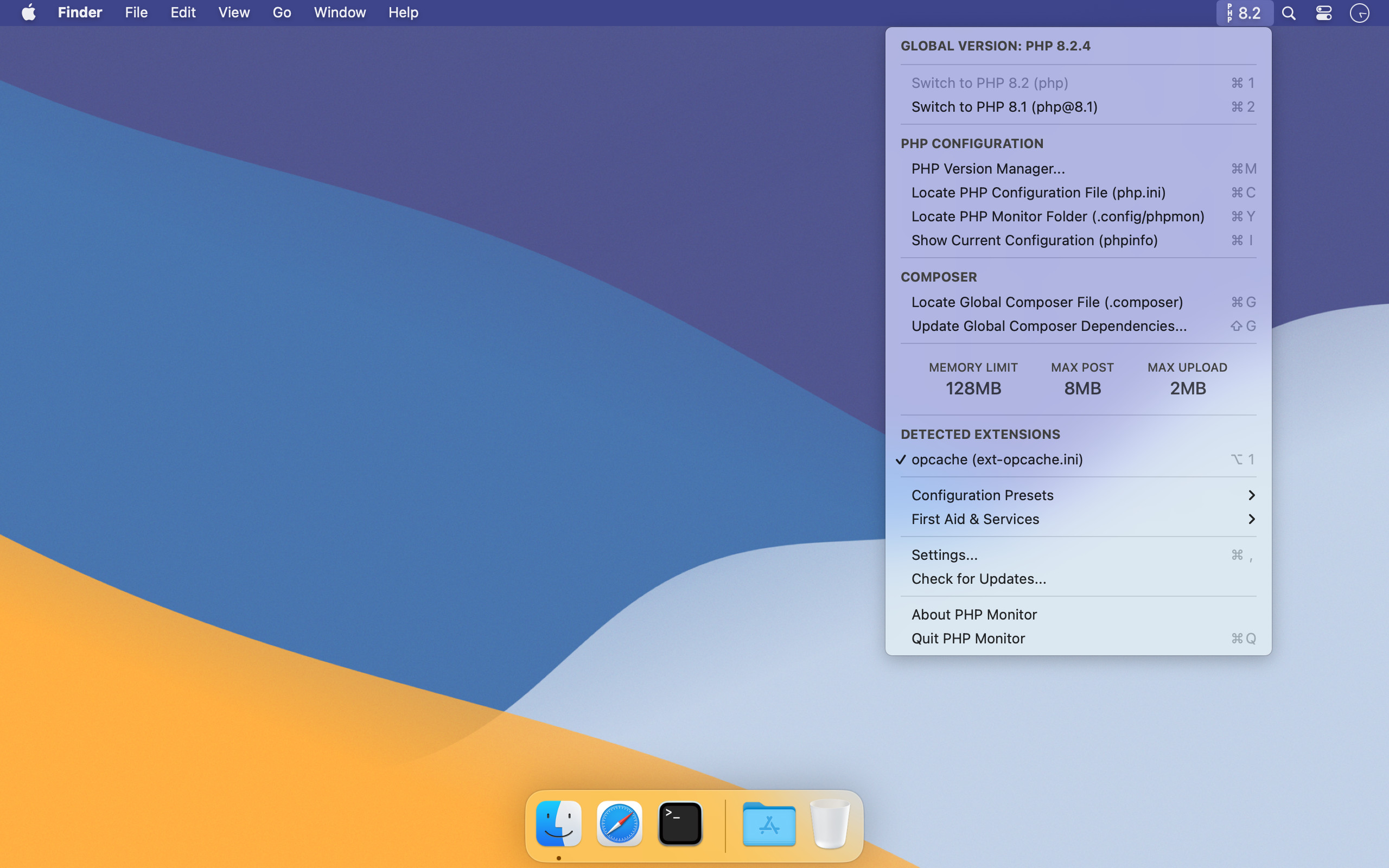Launch Terminal from the Dock
The height and width of the screenshot is (868, 1389).
[x=680, y=824]
